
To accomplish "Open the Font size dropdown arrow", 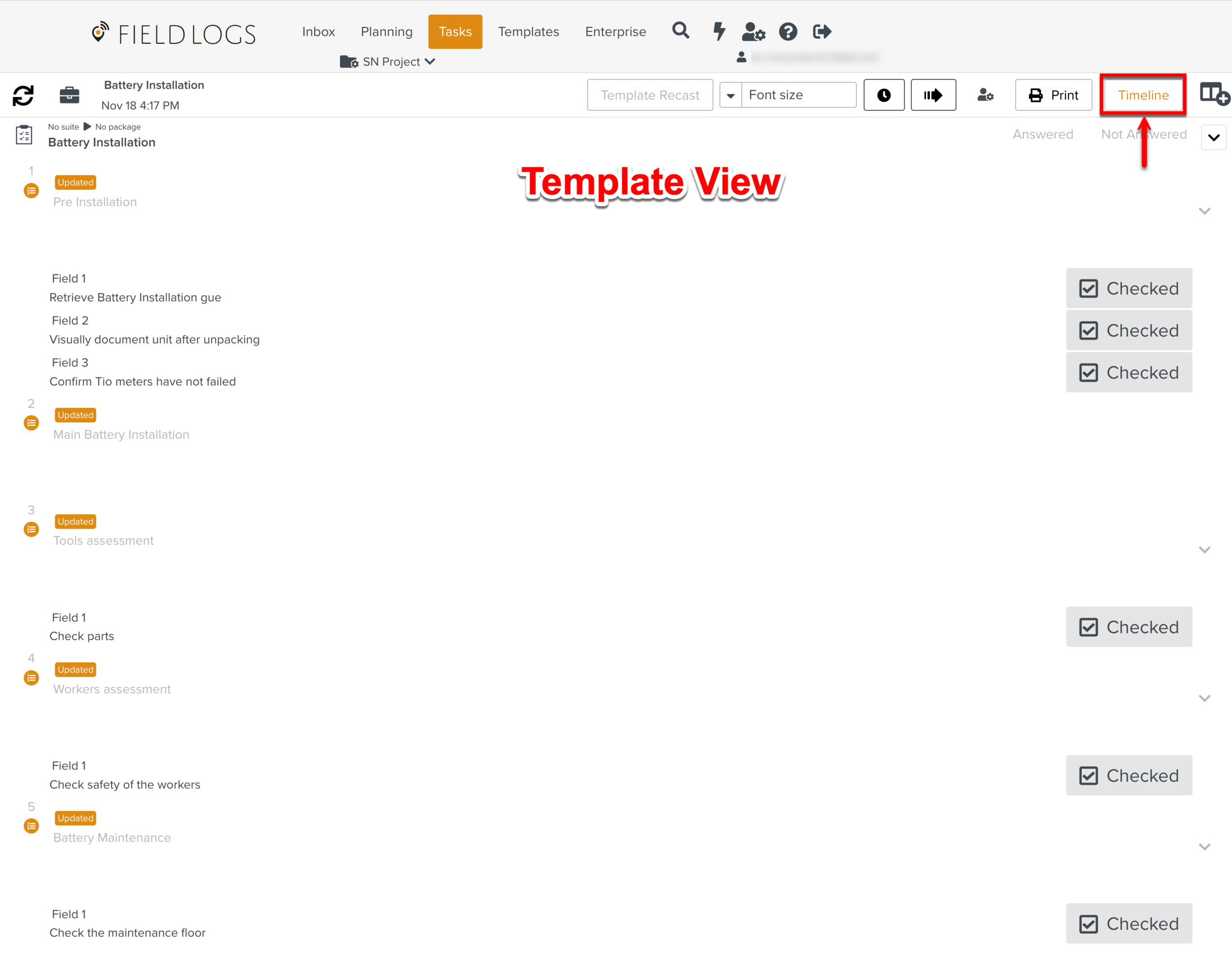I will click(x=730, y=95).
